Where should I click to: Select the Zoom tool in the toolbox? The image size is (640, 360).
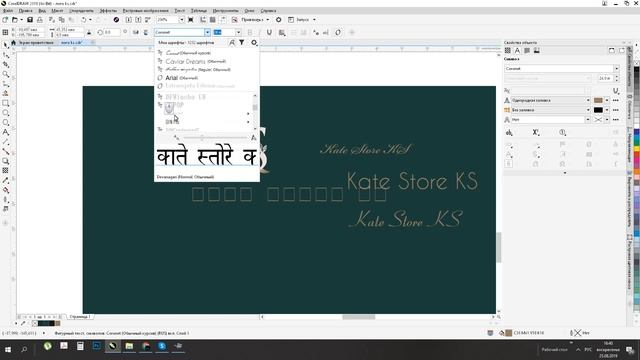click(5, 74)
